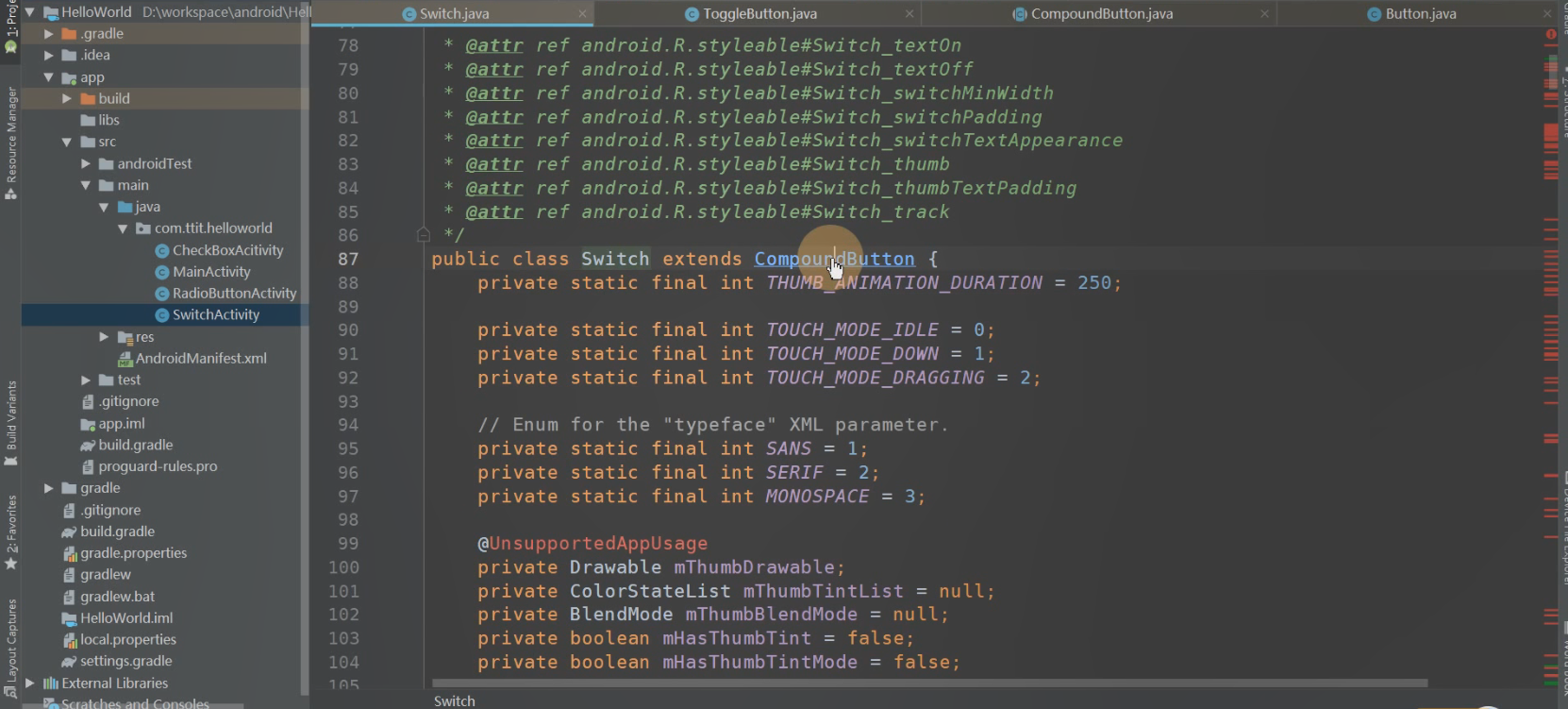Open the Button.java editor tab
Image resolution: width=1568 pixels, height=709 pixels.
coord(1411,13)
